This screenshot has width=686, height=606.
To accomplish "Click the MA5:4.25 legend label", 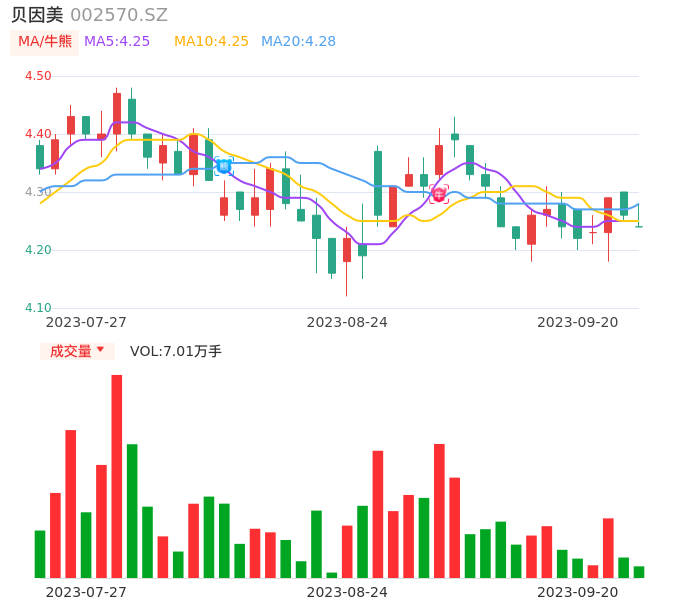I will coord(117,42).
